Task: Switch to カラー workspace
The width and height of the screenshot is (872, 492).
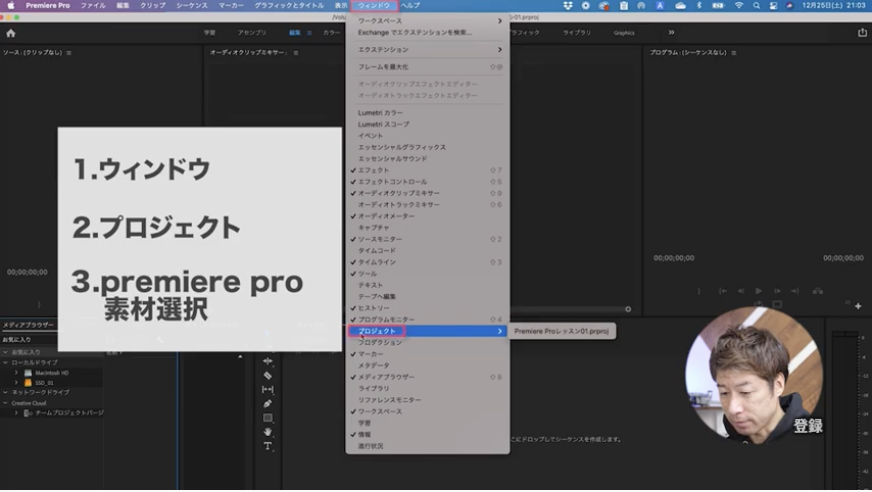Action: (331, 33)
